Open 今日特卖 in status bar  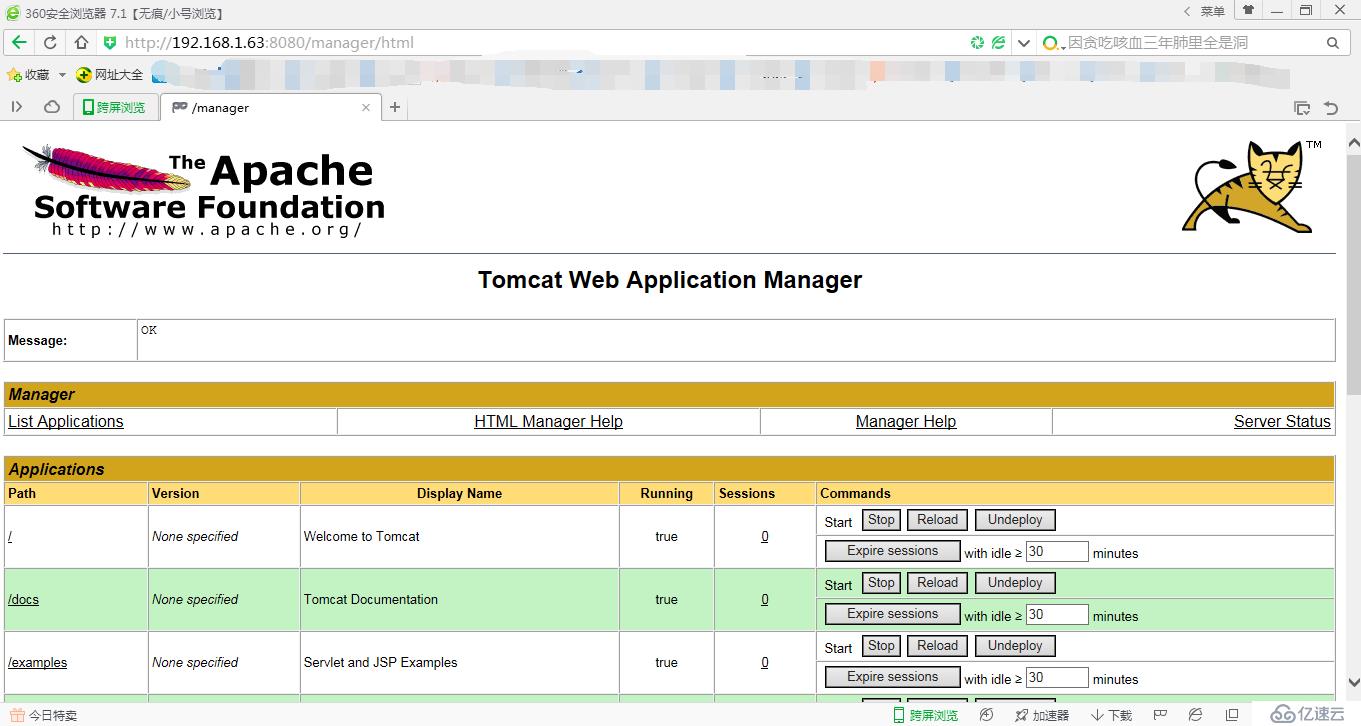(x=43, y=716)
